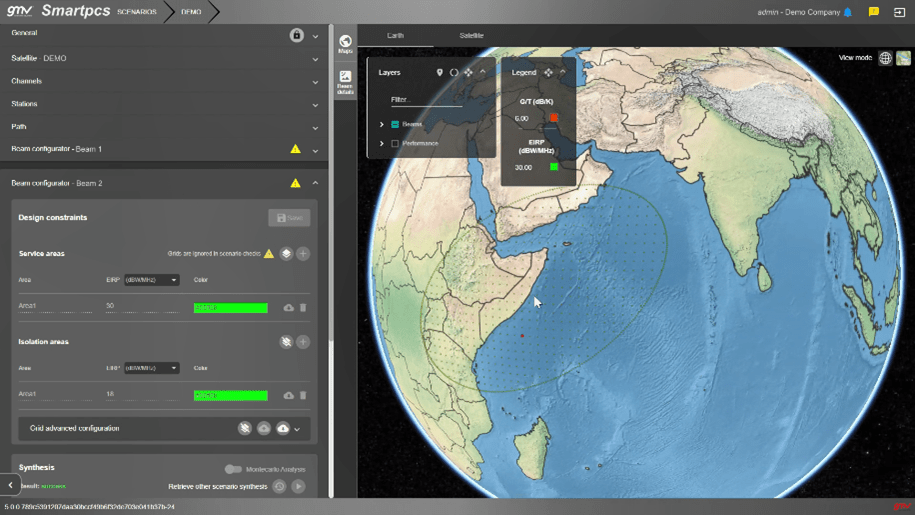This screenshot has width=915, height=515.
Task: Open Isolation areas Area1 green color swatch
Action: tap(231, 395)
